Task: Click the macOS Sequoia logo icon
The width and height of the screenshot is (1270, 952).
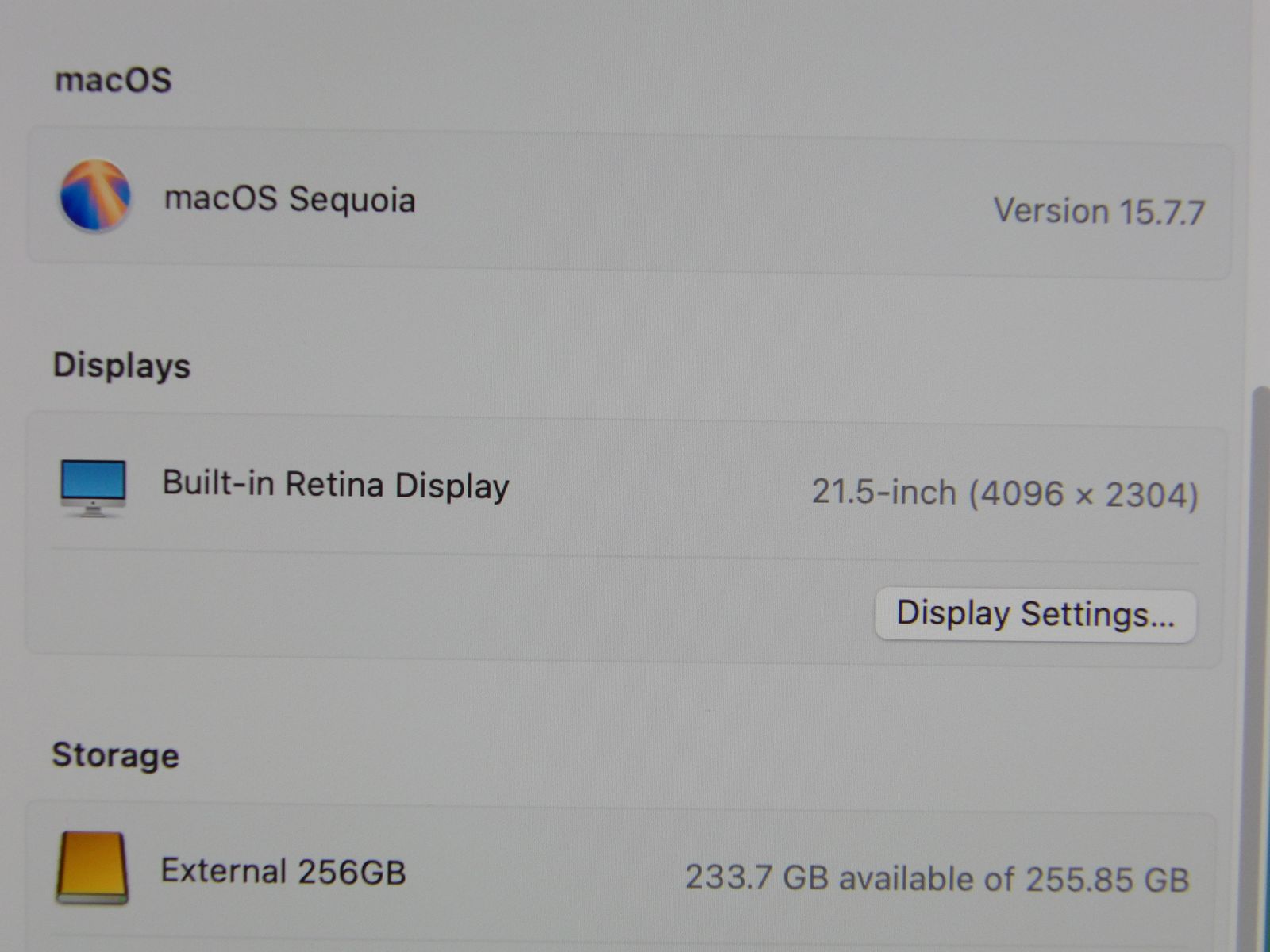Action: [x=95, y=195]
